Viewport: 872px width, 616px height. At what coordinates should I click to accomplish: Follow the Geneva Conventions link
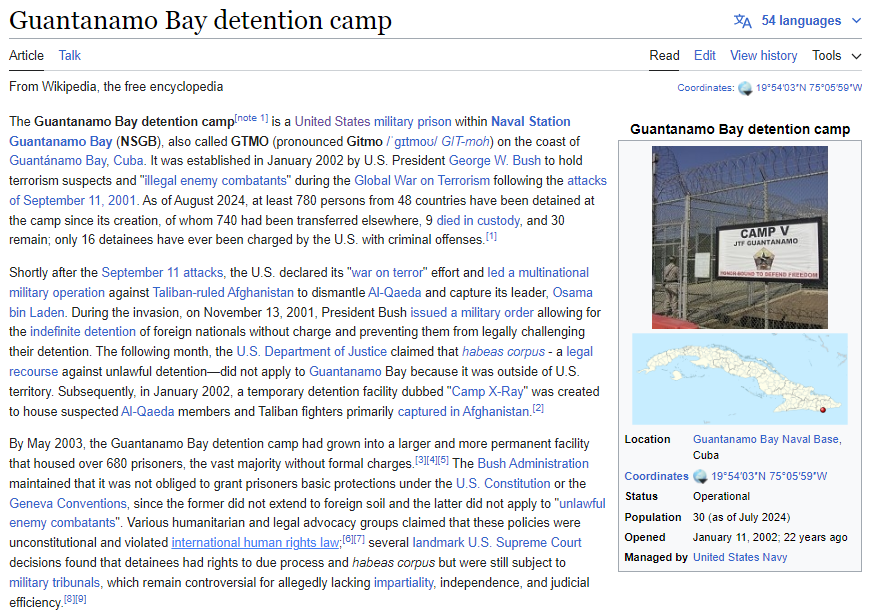[x=68, y=504]
